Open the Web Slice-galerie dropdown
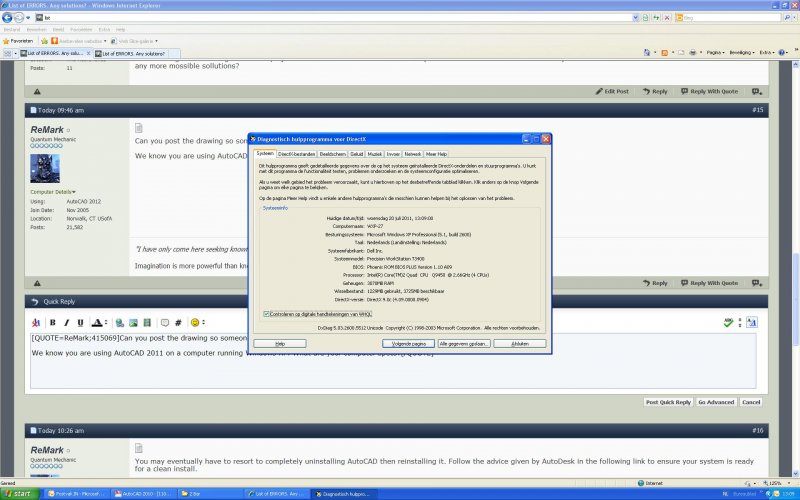 click(x=135, y=41)
